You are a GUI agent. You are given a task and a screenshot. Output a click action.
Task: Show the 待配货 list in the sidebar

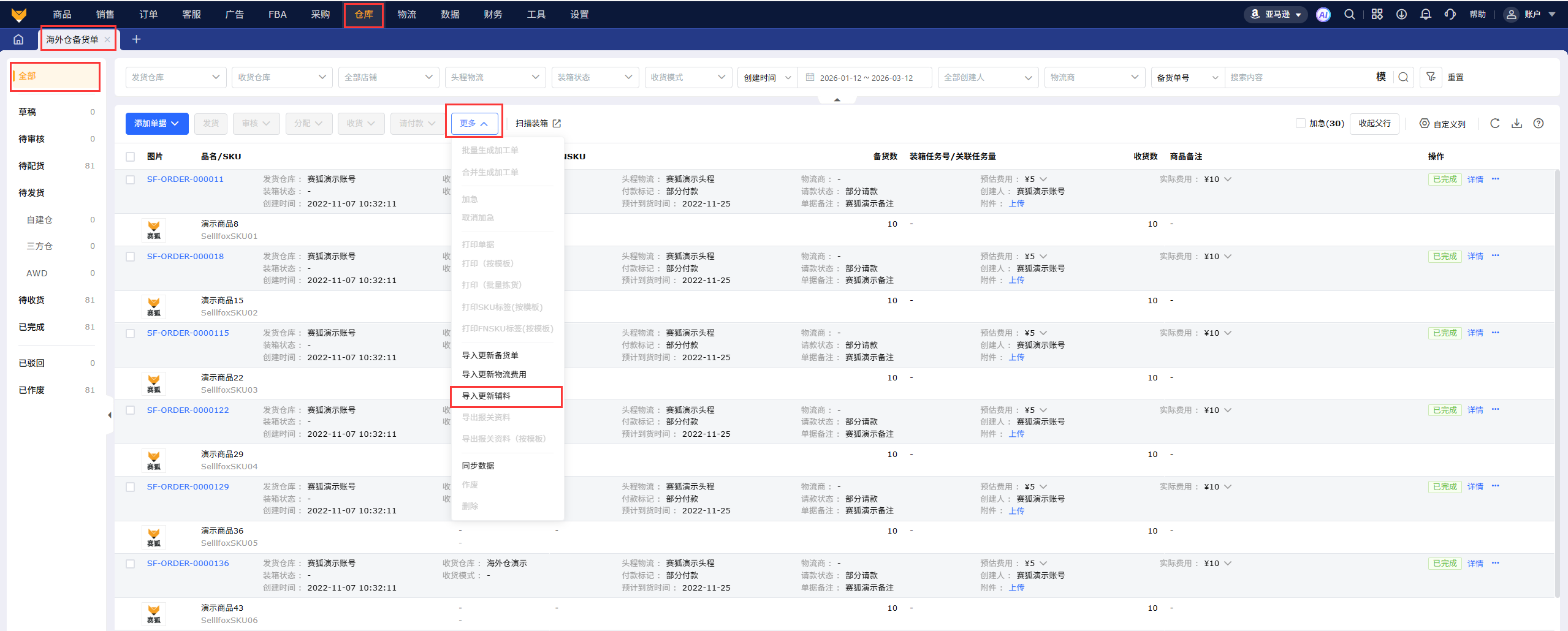(x=56, y=165)
